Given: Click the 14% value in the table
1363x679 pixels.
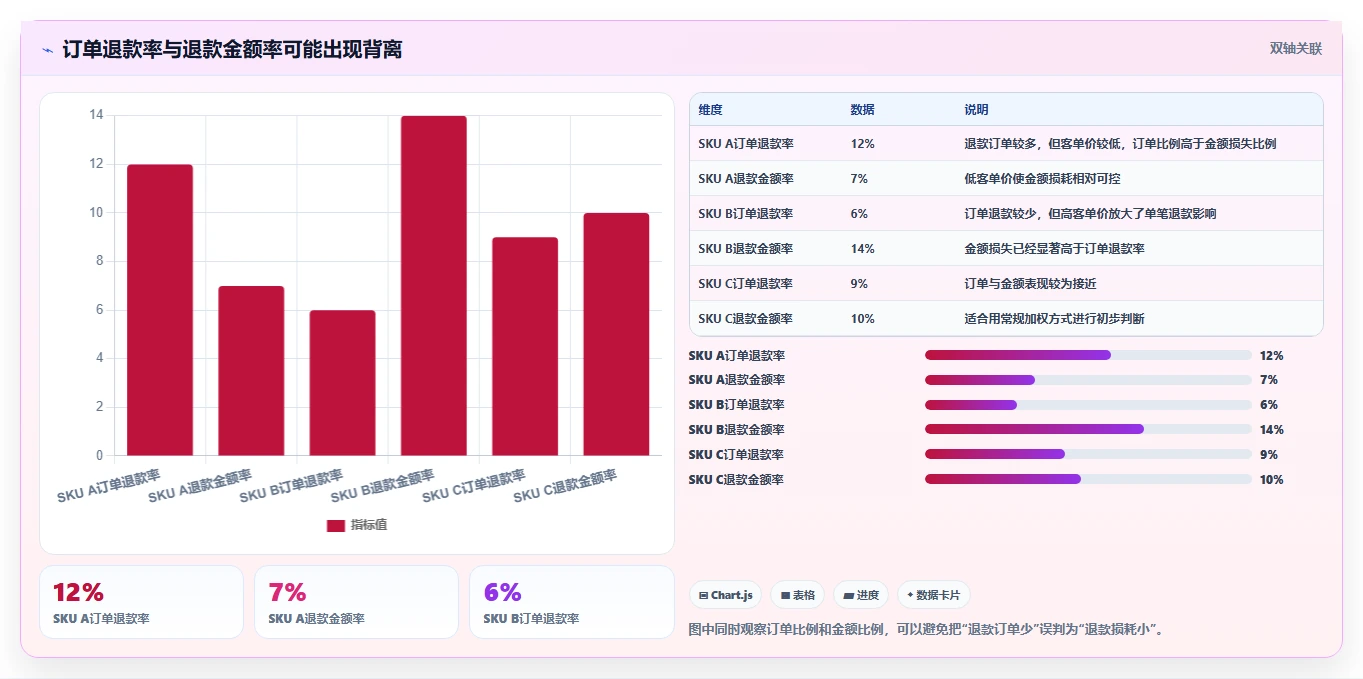Looking at the screenshot, I should click(862, 249).
